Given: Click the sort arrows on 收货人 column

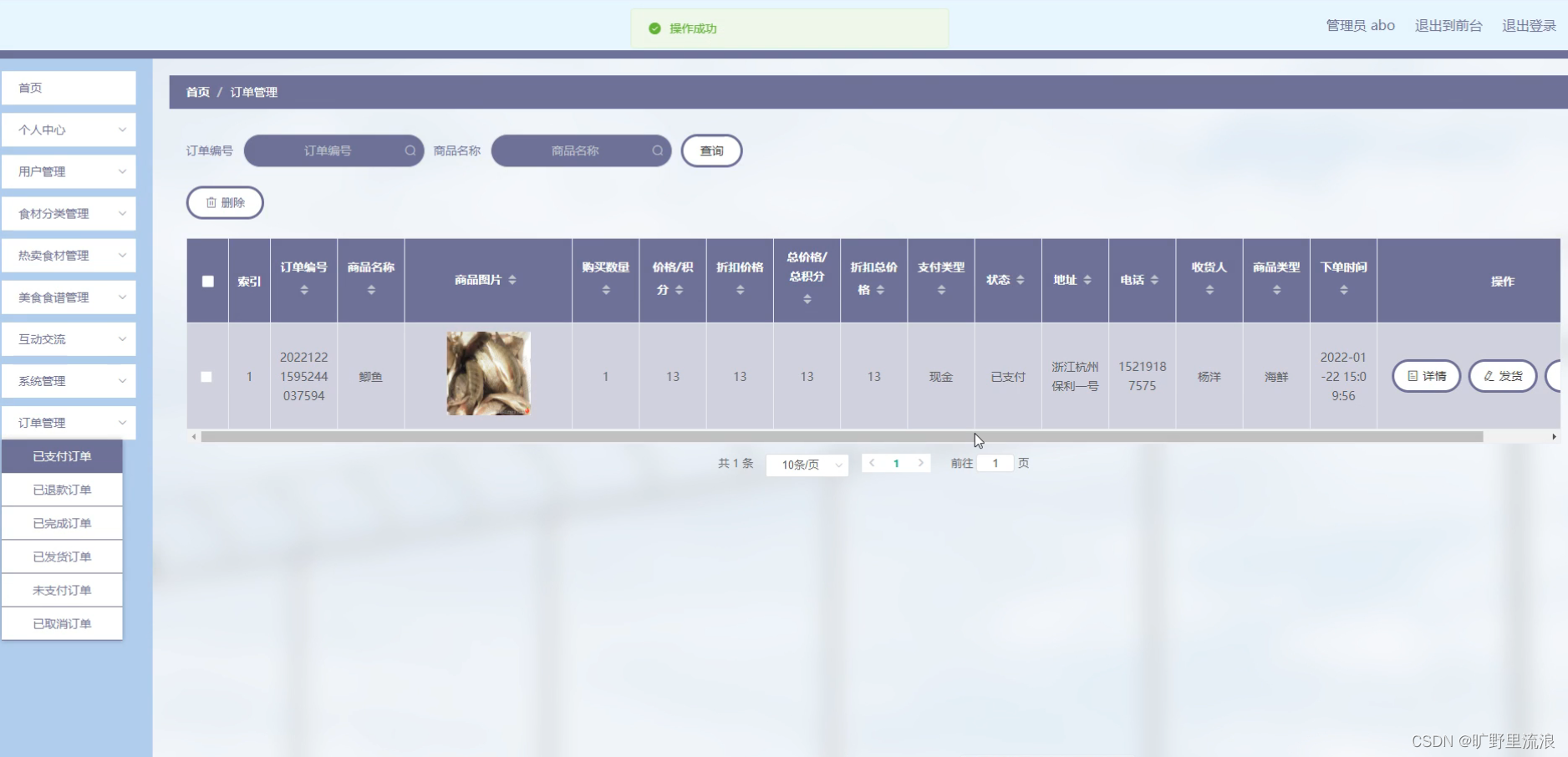Looking at the screenshot, I should (1209, 290).
